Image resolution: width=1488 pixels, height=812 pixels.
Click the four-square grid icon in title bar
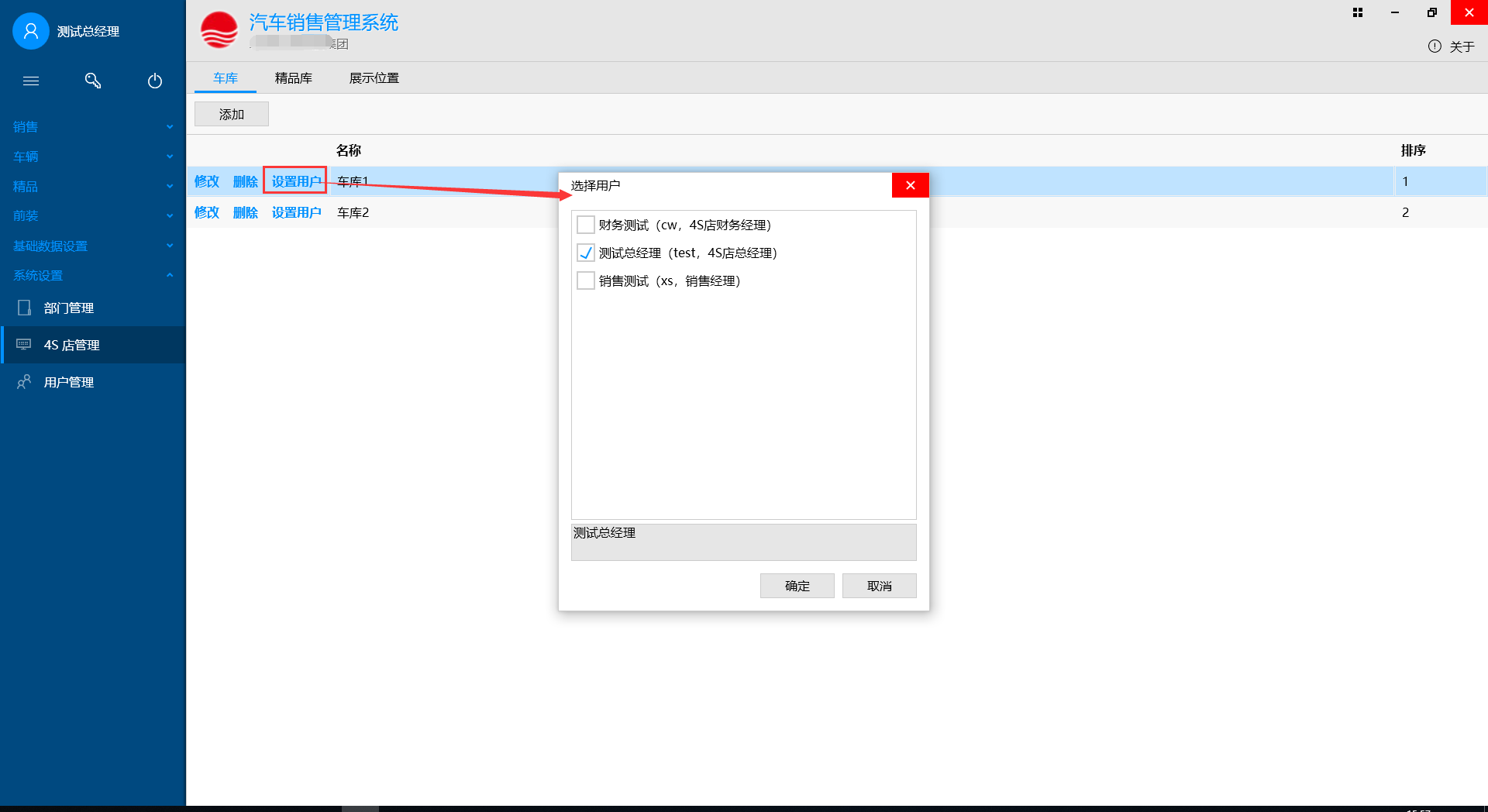pyautogui.click(x=1358, y=12)
